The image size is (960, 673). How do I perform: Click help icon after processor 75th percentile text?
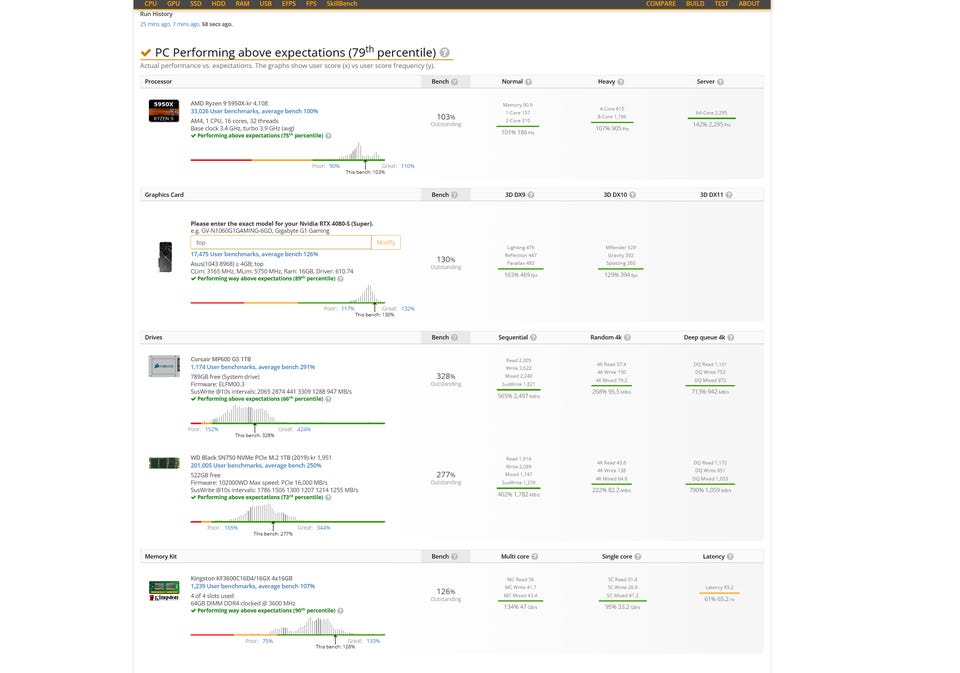click(328, 136)
